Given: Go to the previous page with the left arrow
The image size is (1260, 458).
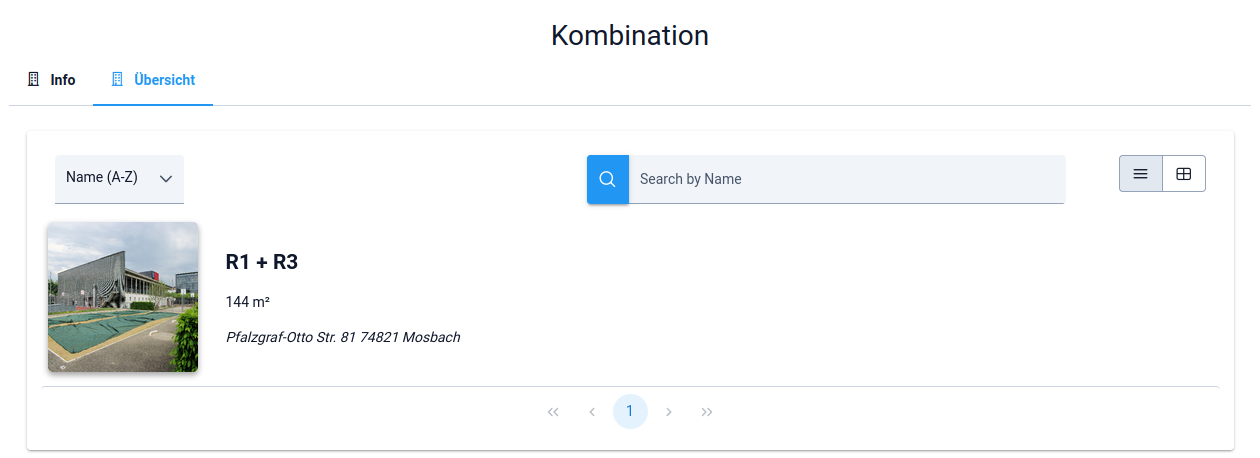Looking at the screenshot, I should click(592, 412).
